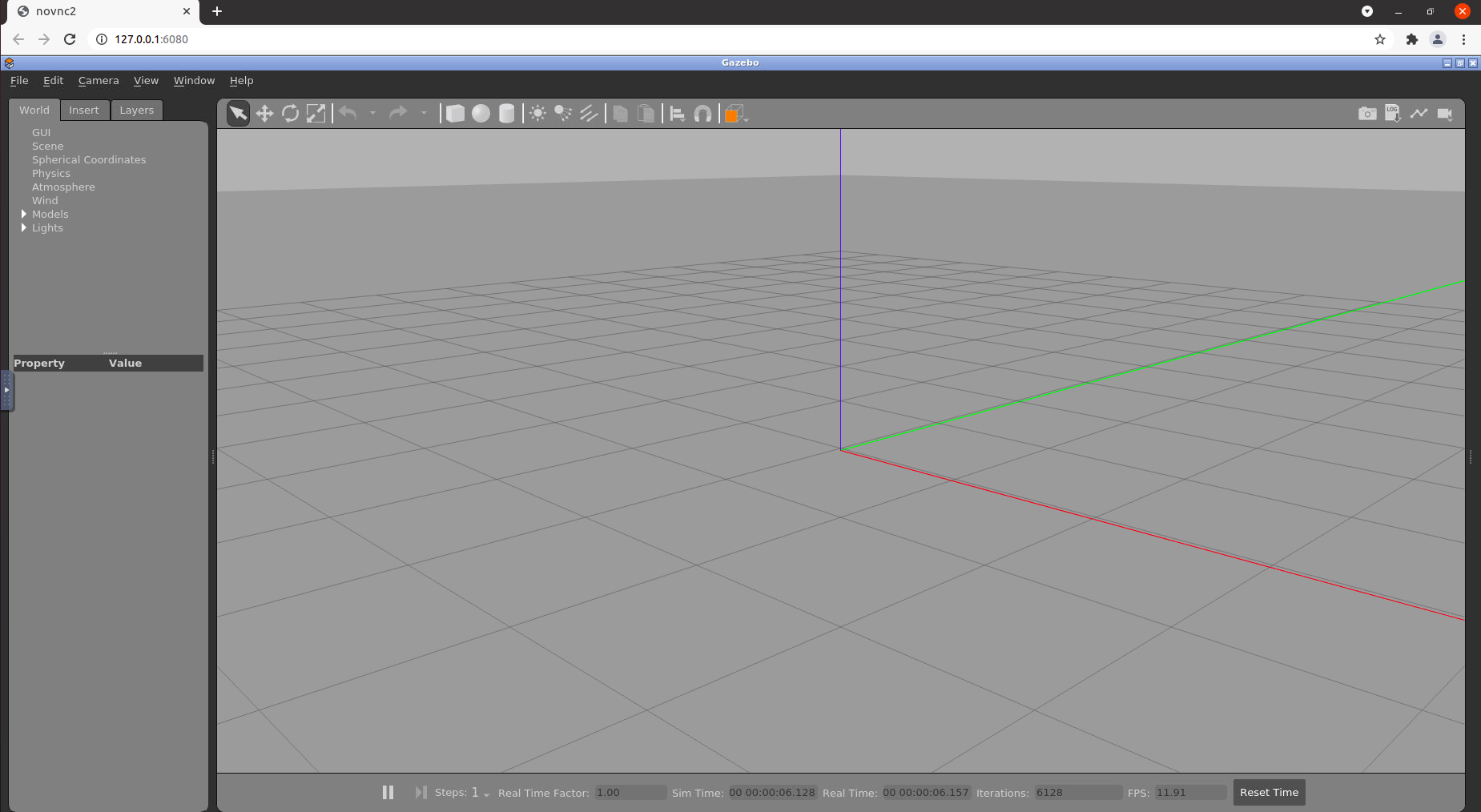Viewport: 1481px width, 812px height.
Task: Expand the Models tree node
Action: point(24,214)
